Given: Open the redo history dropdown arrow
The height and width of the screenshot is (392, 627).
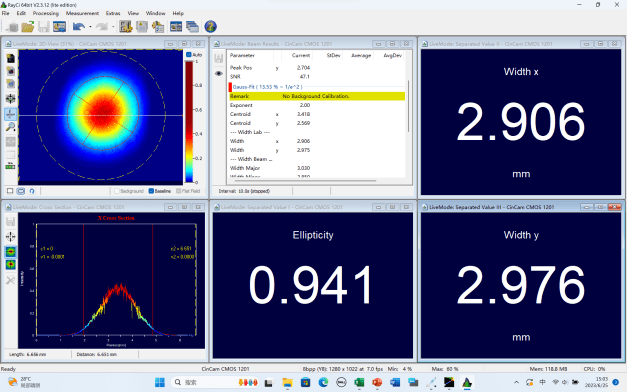Looking at the screenshot, I should tap(113, 27).
